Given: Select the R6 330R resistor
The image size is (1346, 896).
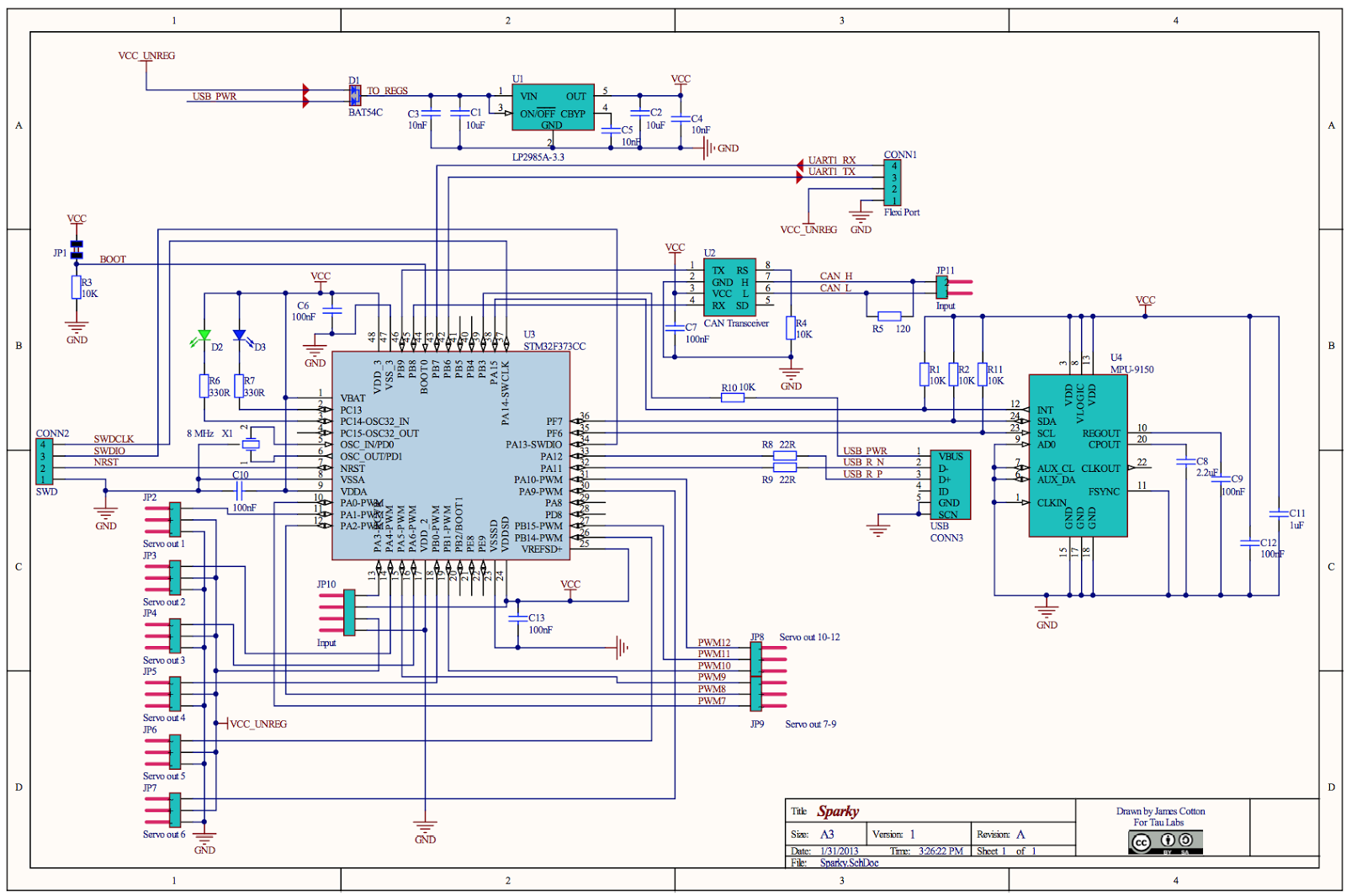Looking at the screenshot, I should 204,386.
